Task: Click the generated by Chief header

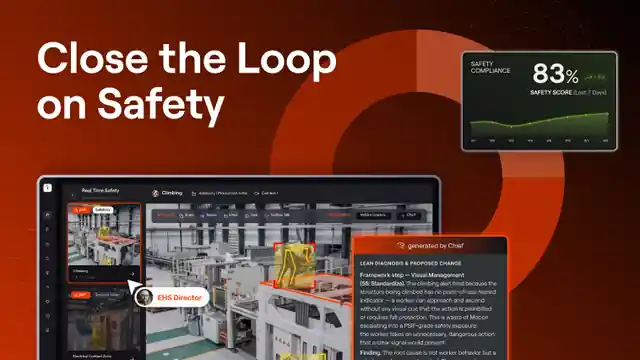Action: [430, 246]
